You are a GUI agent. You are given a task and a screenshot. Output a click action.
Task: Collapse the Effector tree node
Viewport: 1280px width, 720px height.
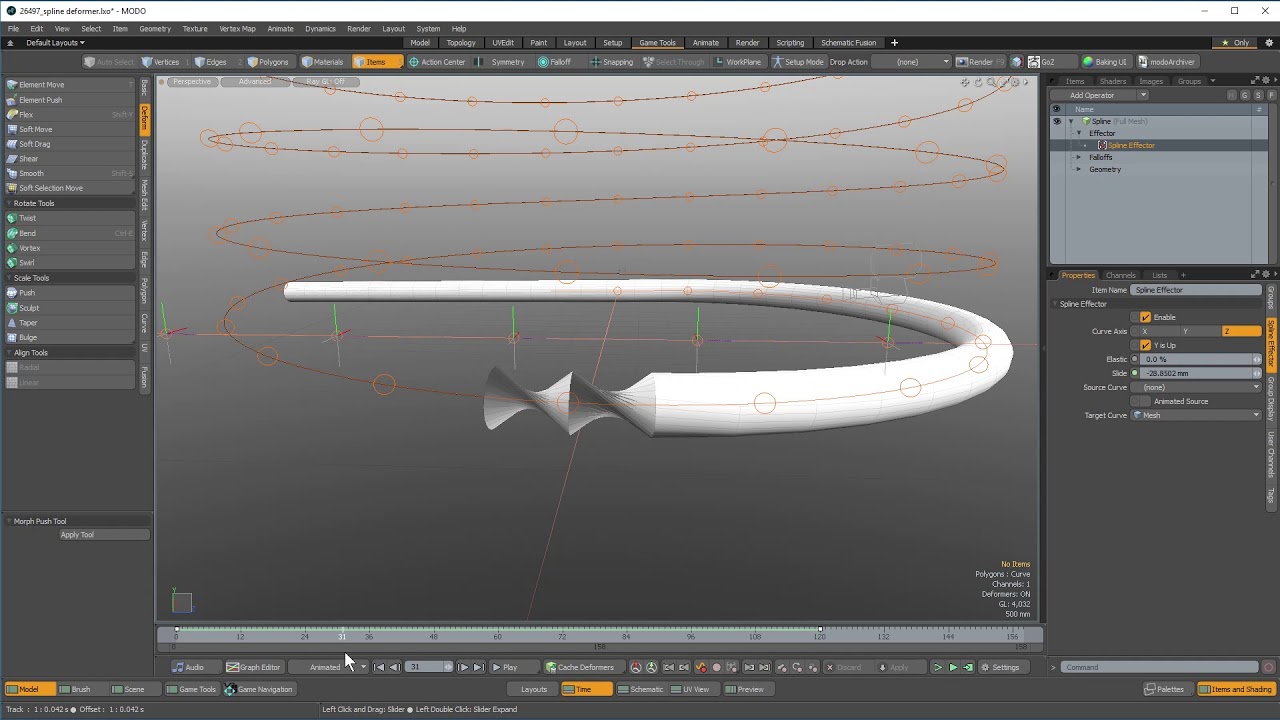(1078, 133)
